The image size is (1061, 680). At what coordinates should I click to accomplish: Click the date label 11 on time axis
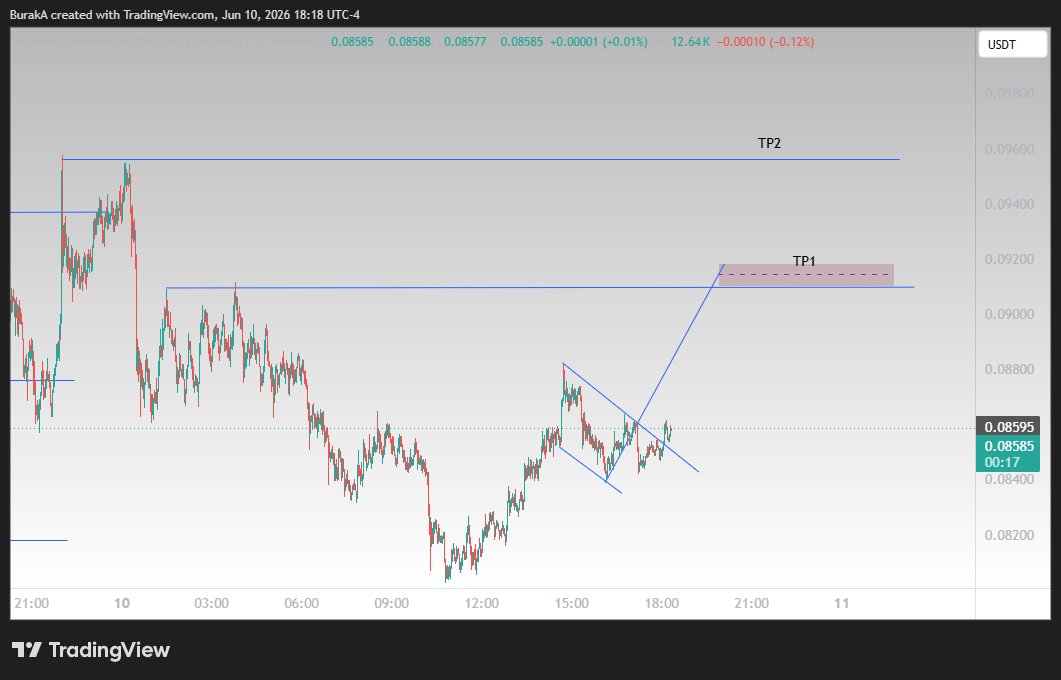841,603
